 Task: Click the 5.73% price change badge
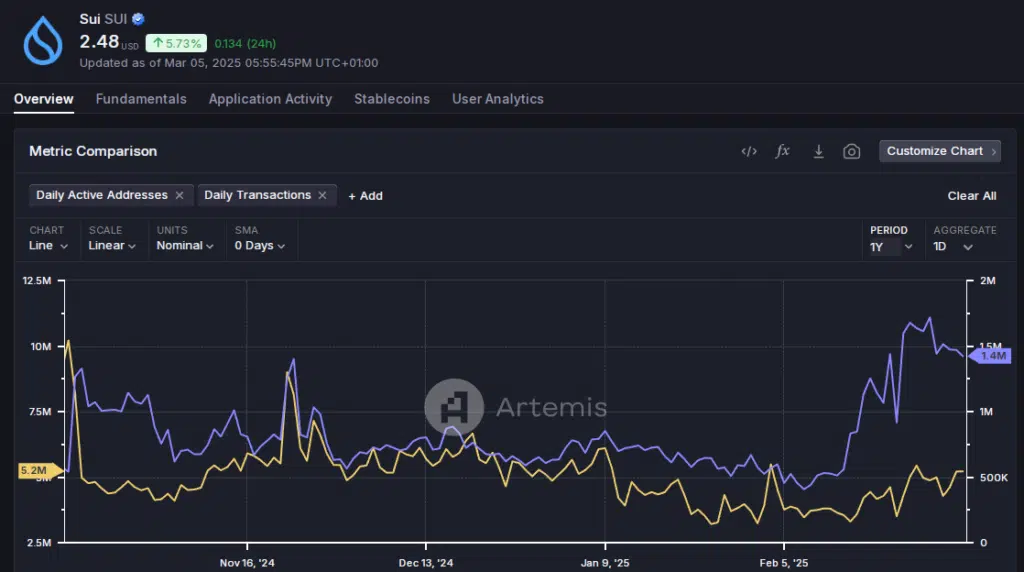point(176,43)
